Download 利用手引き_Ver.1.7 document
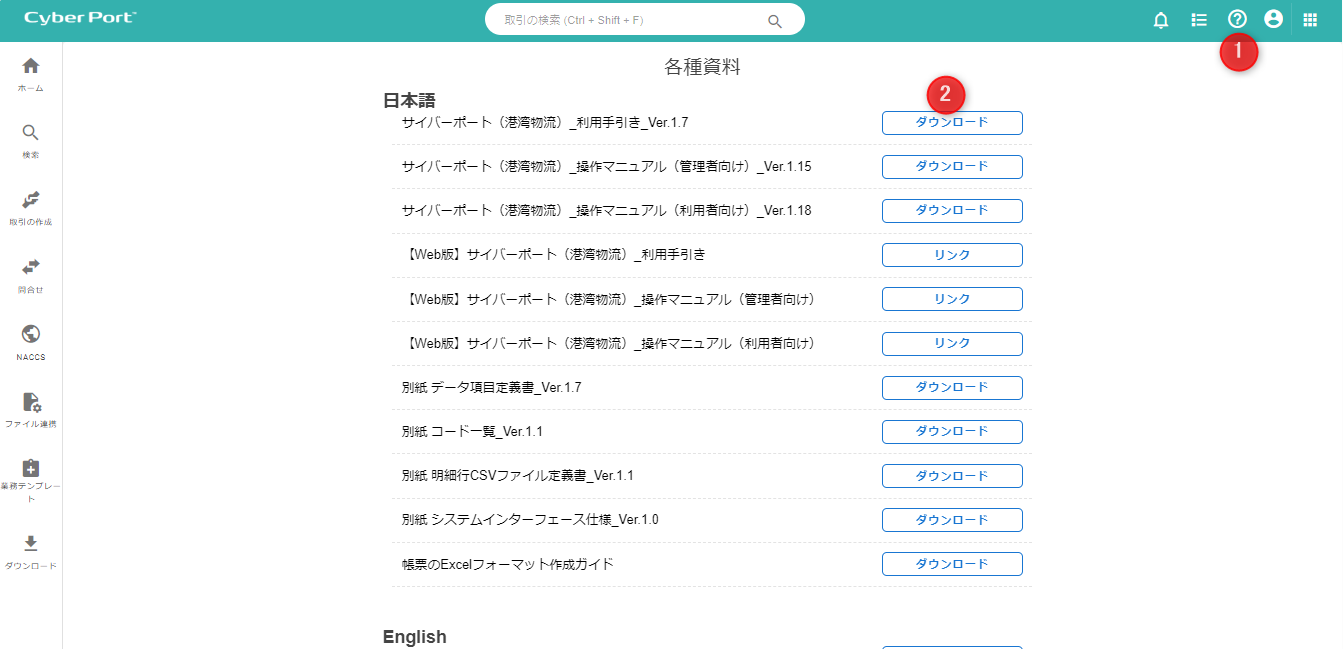The height and width of the screenshot is (649, 1343). tap(952, 123)
